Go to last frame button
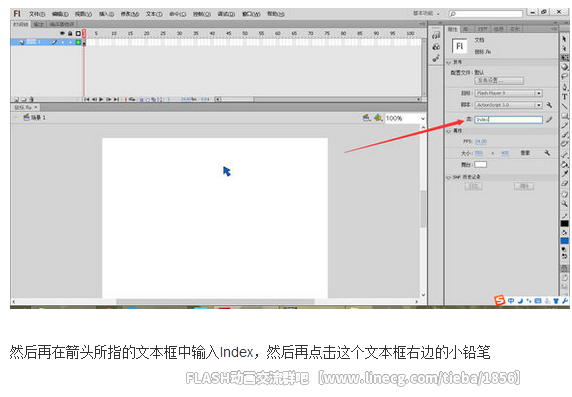The width and height of the screenshot is (572, 397). pyautogui.click(x=116, y=99)
